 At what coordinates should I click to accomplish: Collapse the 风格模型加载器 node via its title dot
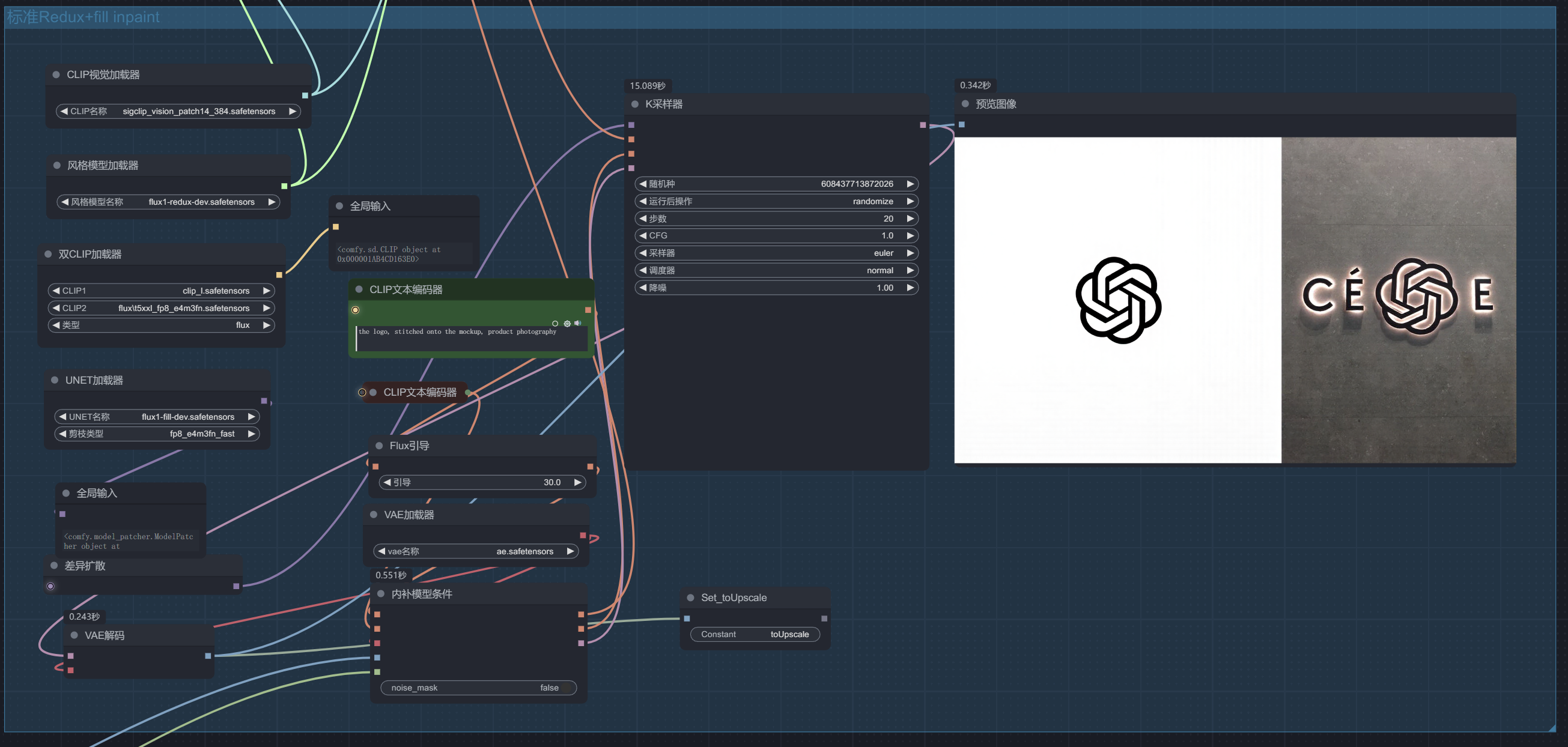pyautogui.click(x=56, y=165)
